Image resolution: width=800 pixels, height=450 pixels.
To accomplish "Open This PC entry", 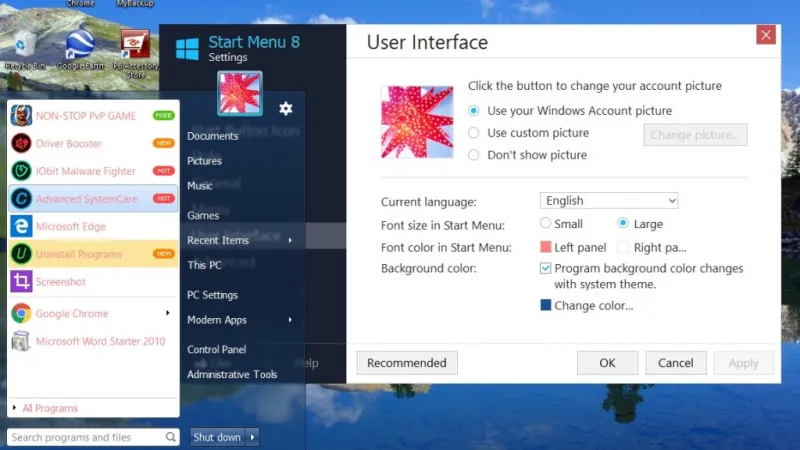I will pyautogui.click(x=204, y=265).
